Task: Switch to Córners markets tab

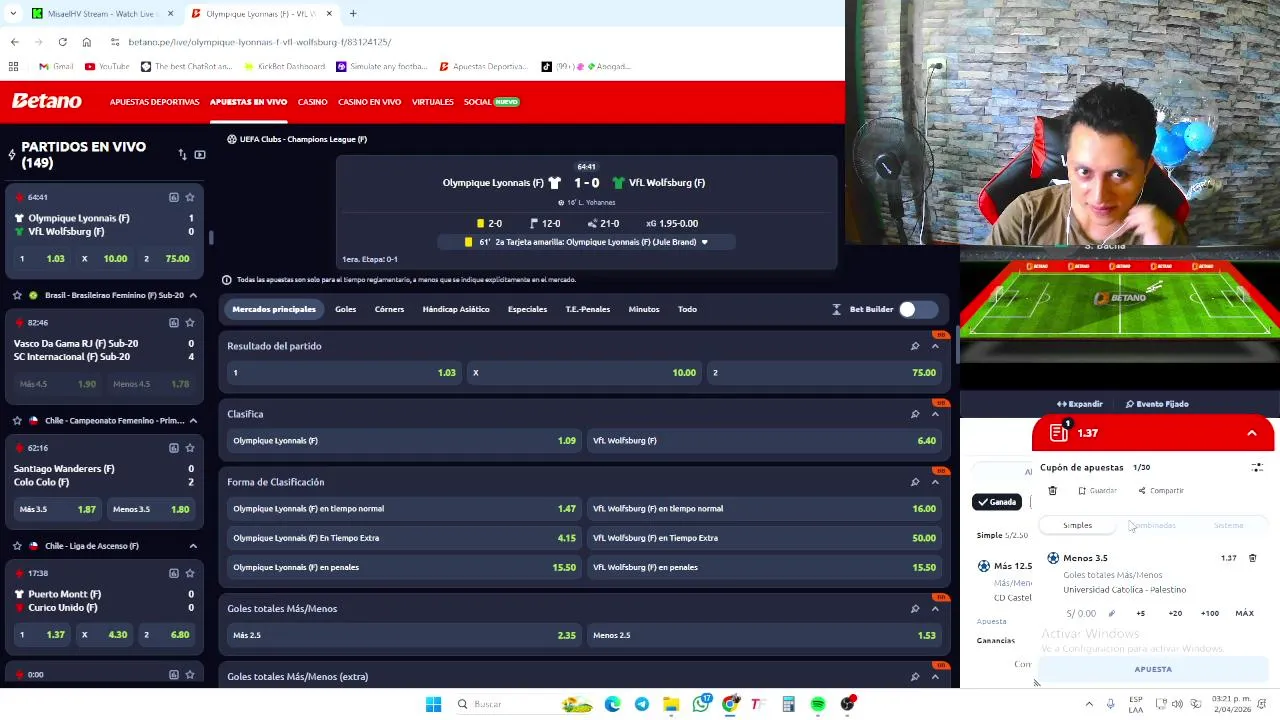Action: point(389,309)
